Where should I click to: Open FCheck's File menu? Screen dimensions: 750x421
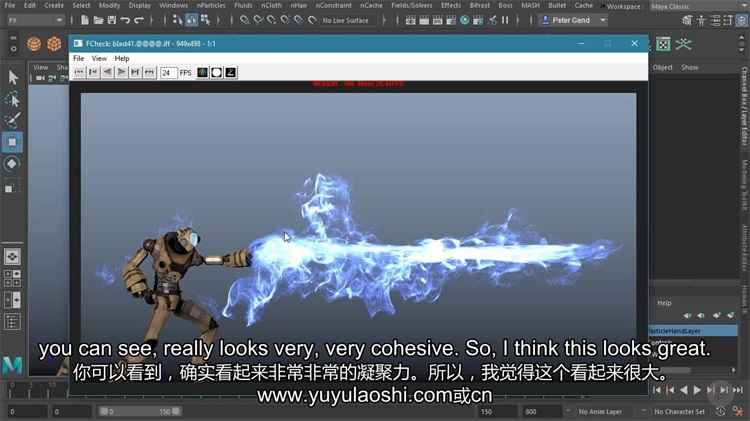point(78,58)
